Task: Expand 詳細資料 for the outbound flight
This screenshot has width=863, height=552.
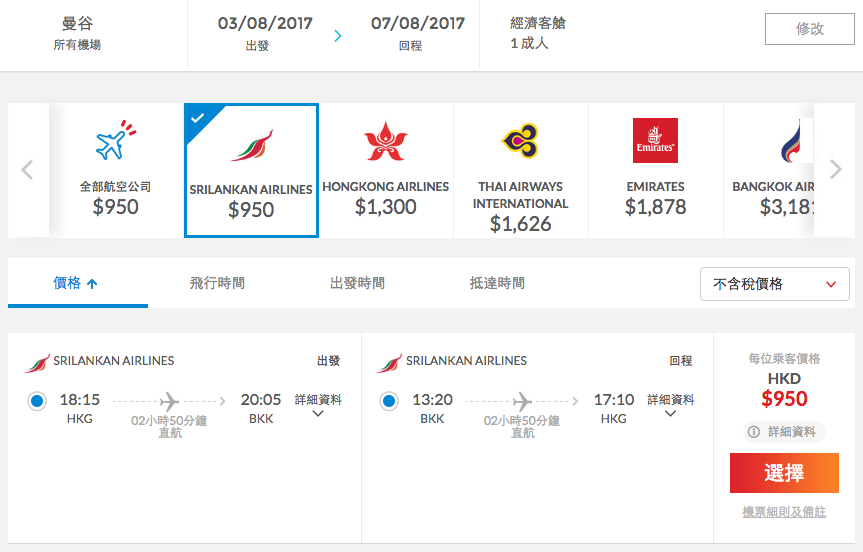Action: coord(318,406)
